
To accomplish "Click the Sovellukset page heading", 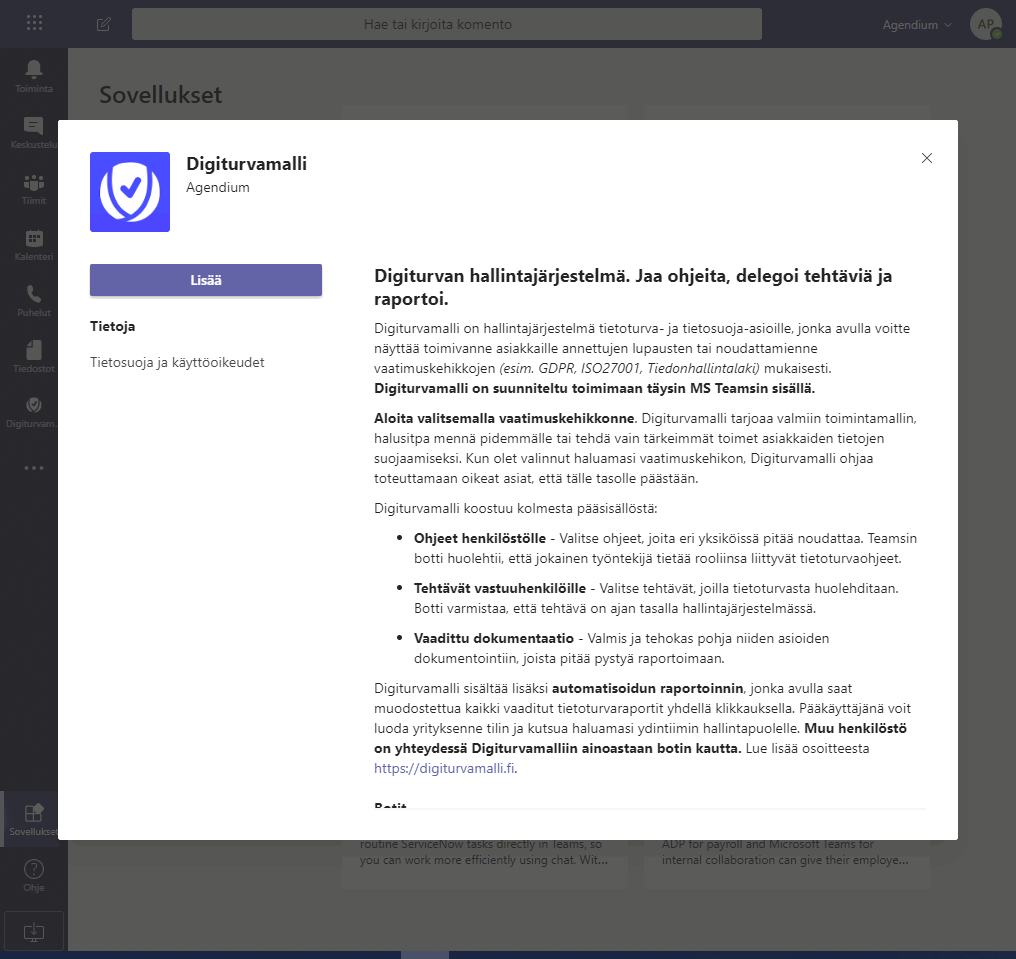I will [x=161, y=95].
